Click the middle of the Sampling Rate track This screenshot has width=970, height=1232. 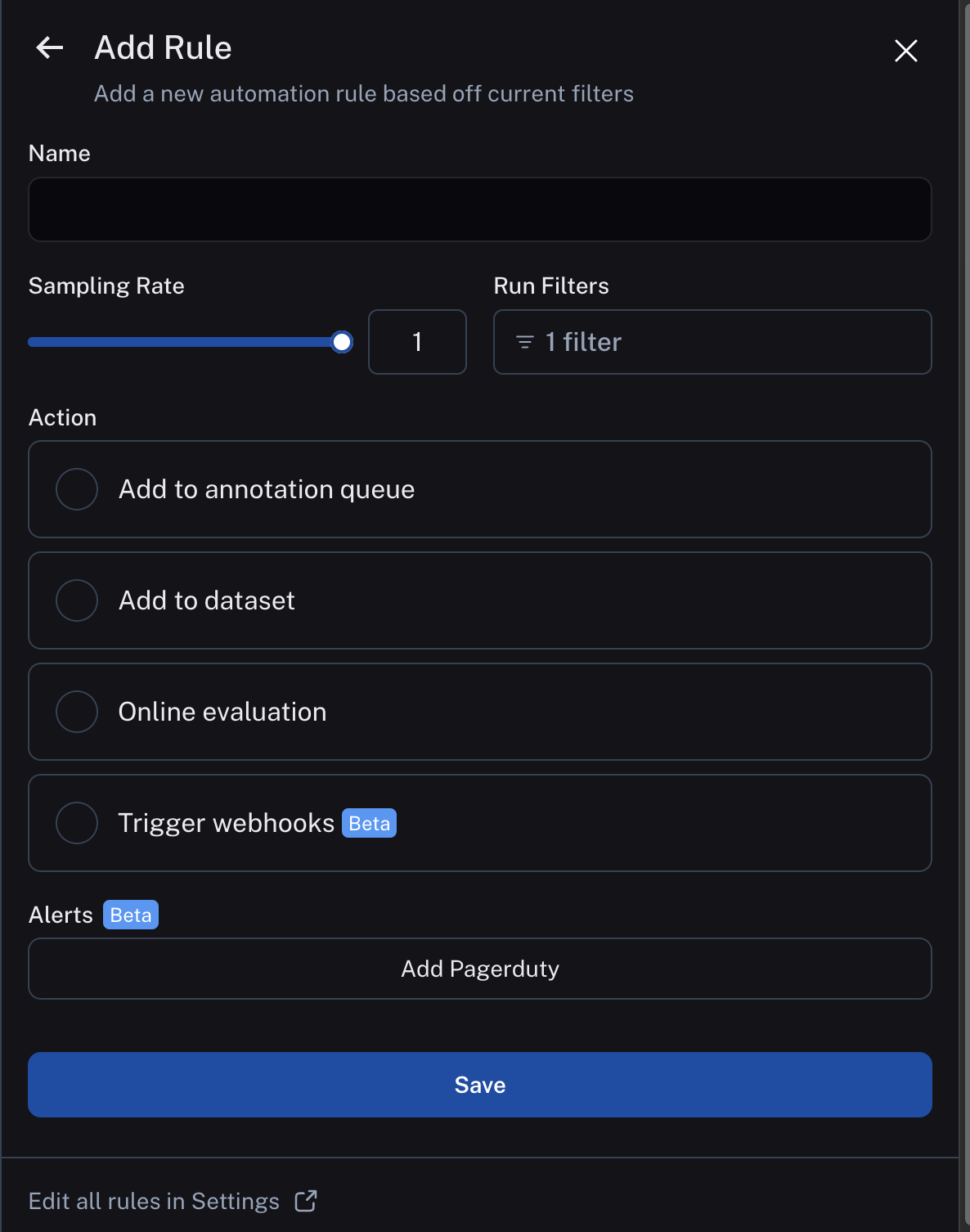click(185, 342)
